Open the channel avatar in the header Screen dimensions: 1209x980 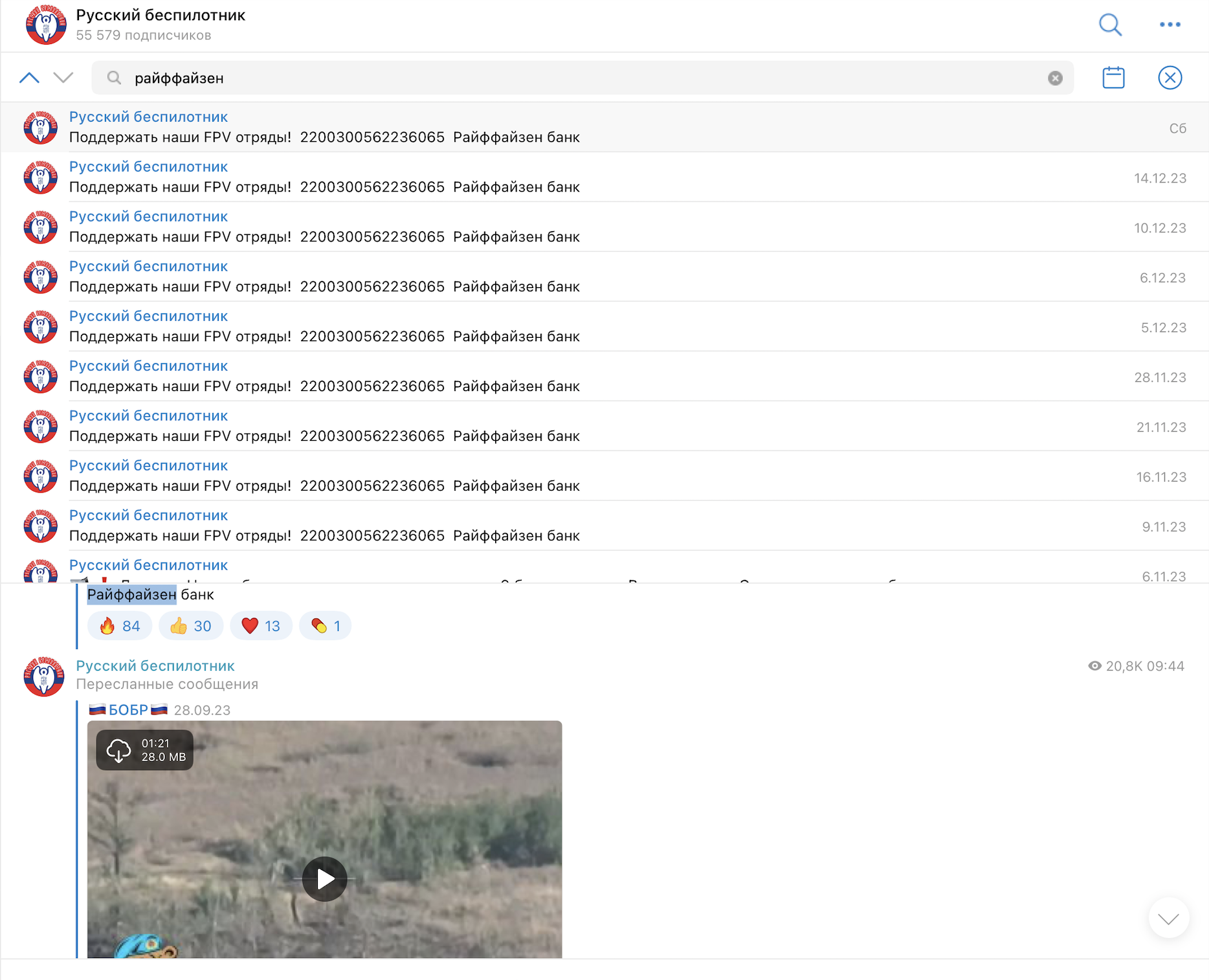(x=45, y=25)
